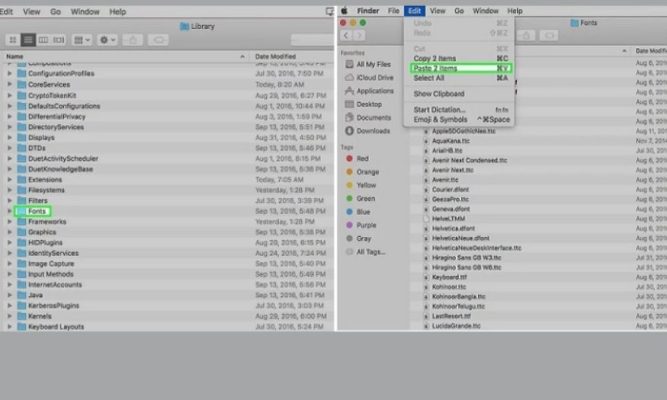Open the Action gear dropdown in Library toolbar
This screenshot has height=400, width=667.
coord(105,39)
